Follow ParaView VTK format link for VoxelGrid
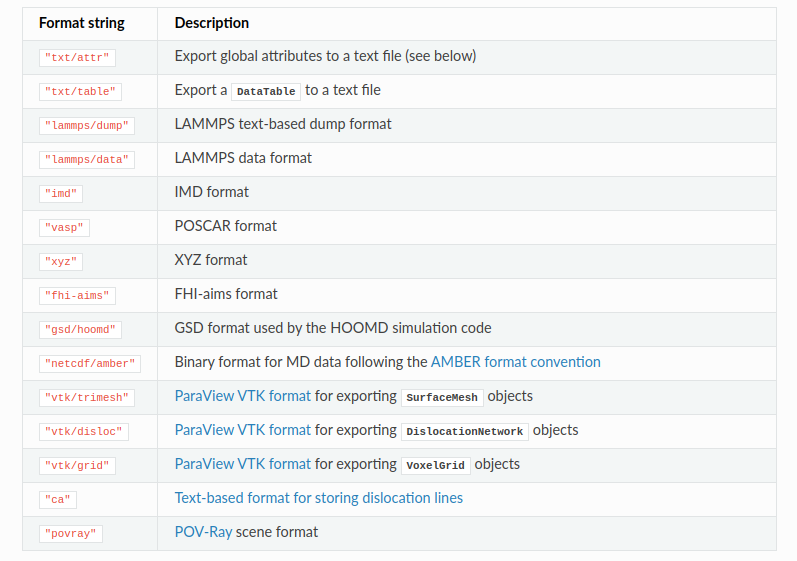This screenshot has width=797, height=561. (242, 464)
